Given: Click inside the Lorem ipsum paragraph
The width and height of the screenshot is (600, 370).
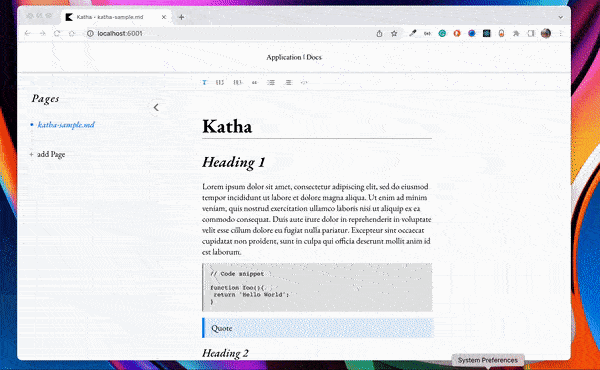Looking at the screenshot, I should pyautogui.click(x=317, y=219).
